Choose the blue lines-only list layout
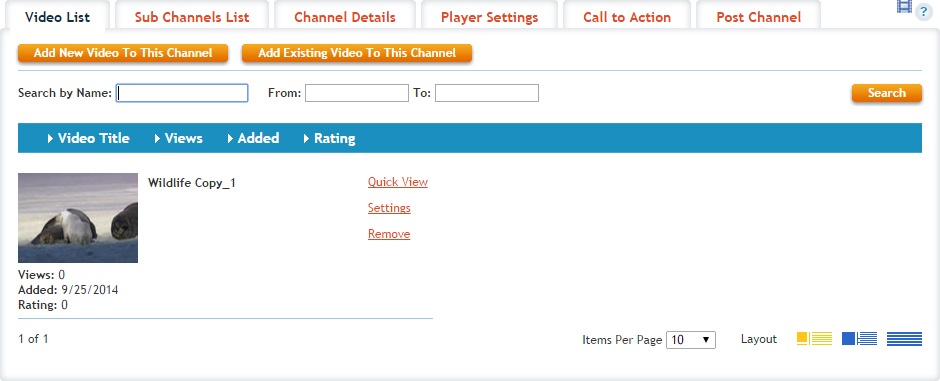940x381 pixels. point(904,339)
